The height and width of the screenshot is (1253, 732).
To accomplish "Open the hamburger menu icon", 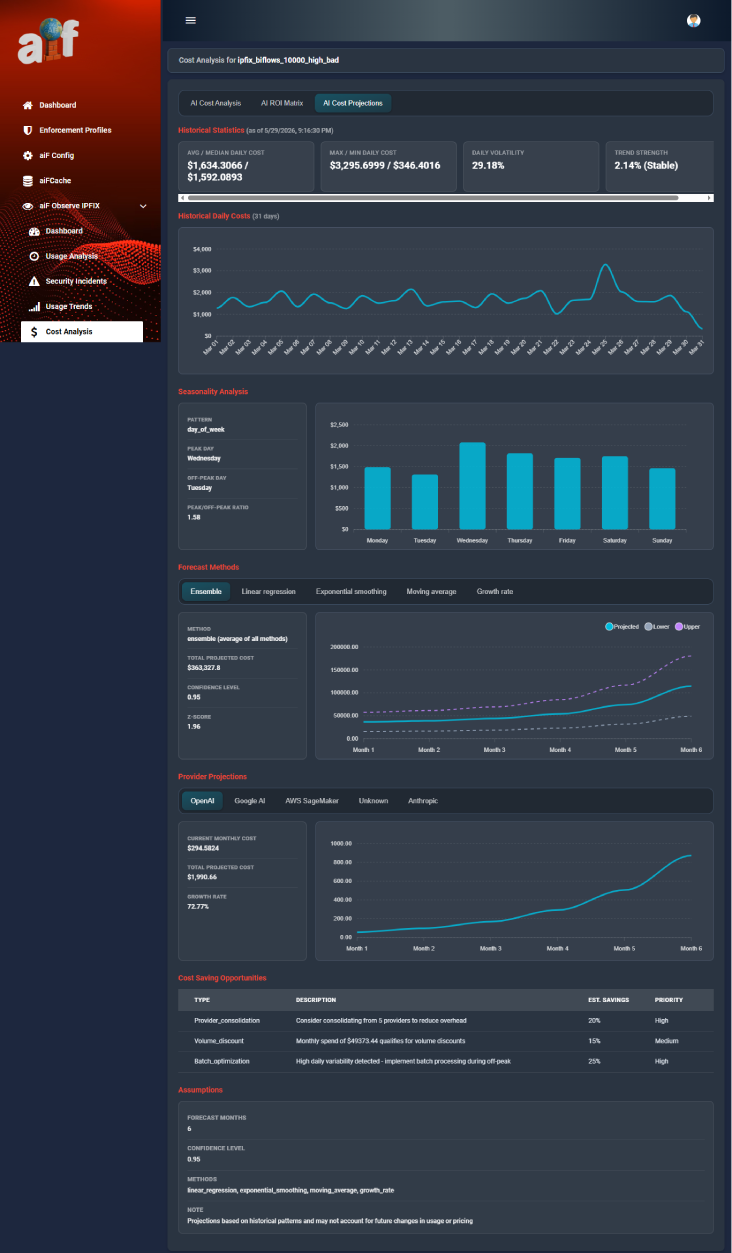I will [191, 20].
